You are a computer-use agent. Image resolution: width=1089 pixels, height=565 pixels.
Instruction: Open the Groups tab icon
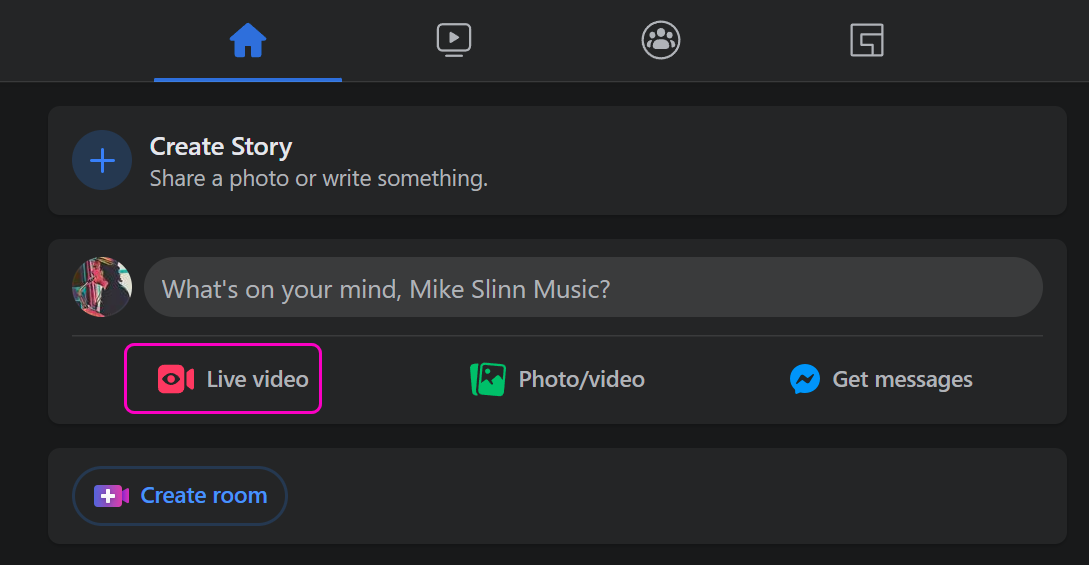tap(660, 41)
